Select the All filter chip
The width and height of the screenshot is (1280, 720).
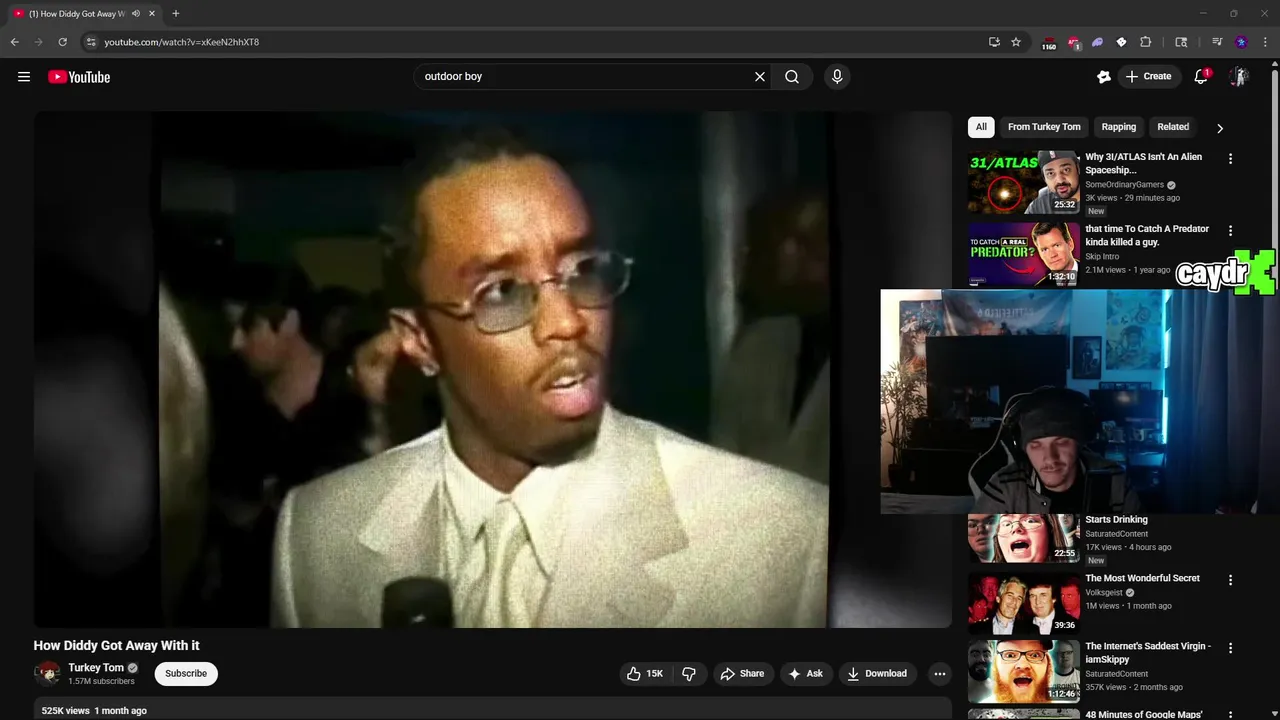click(981, 127)
